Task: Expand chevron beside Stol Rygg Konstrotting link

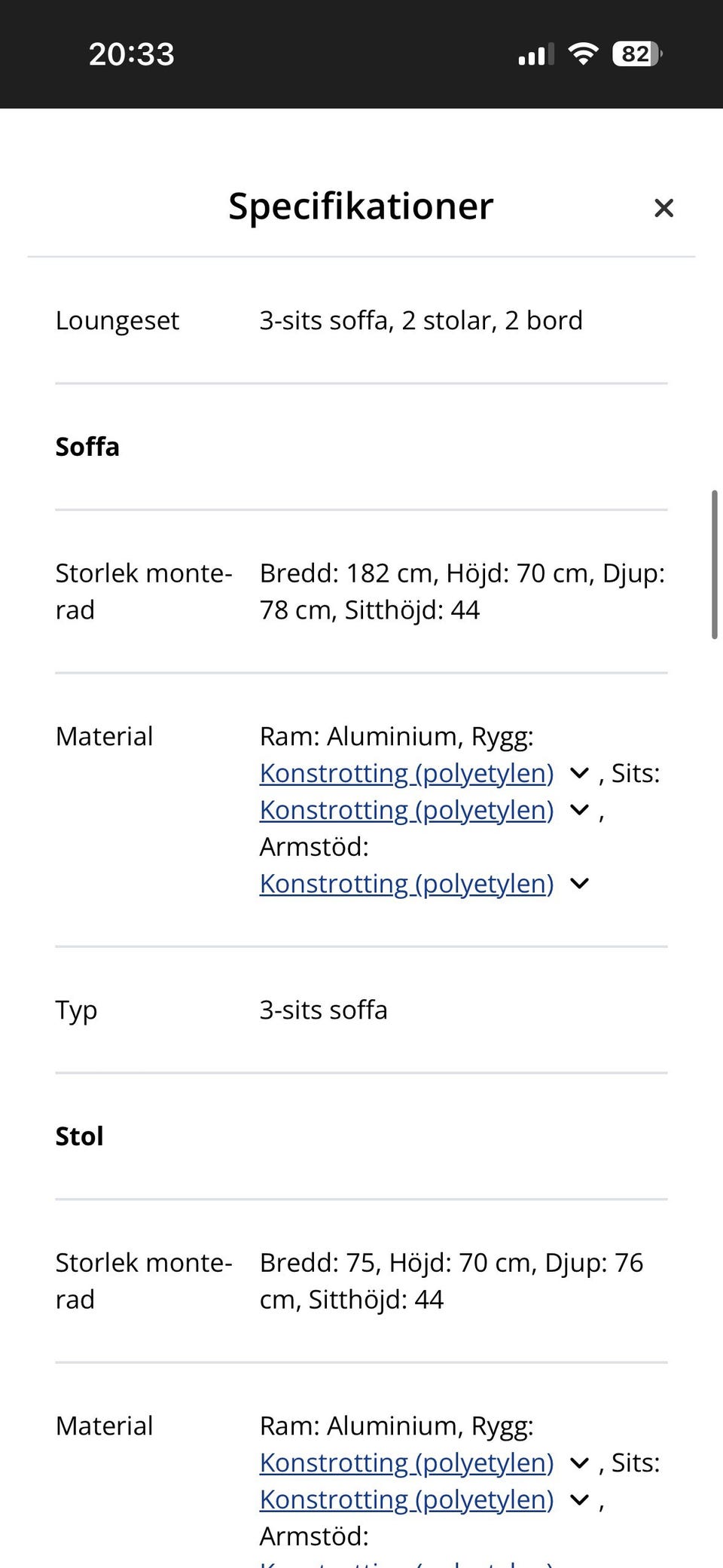Action: point(579,1463)
